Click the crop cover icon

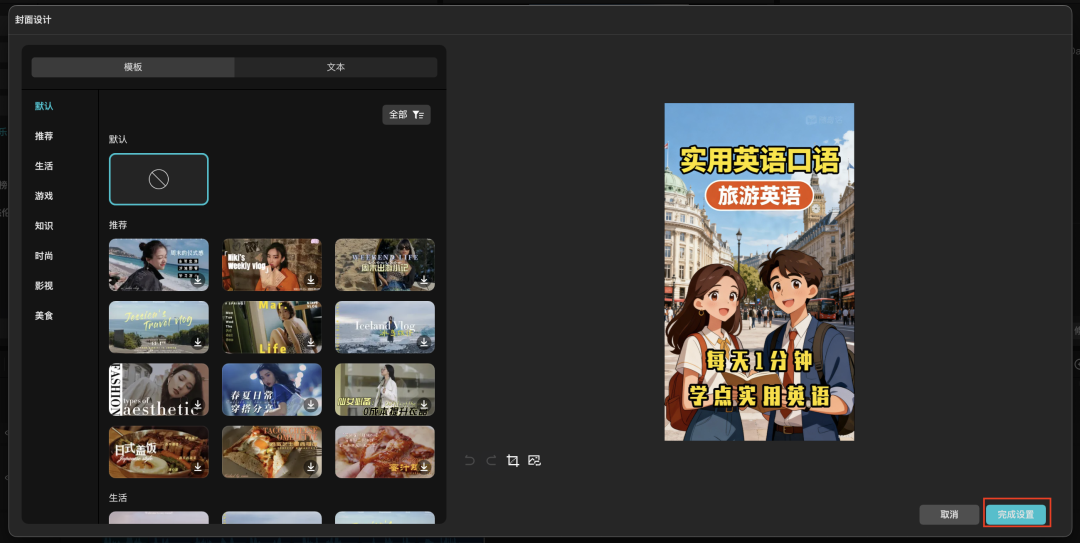point(512,460)
